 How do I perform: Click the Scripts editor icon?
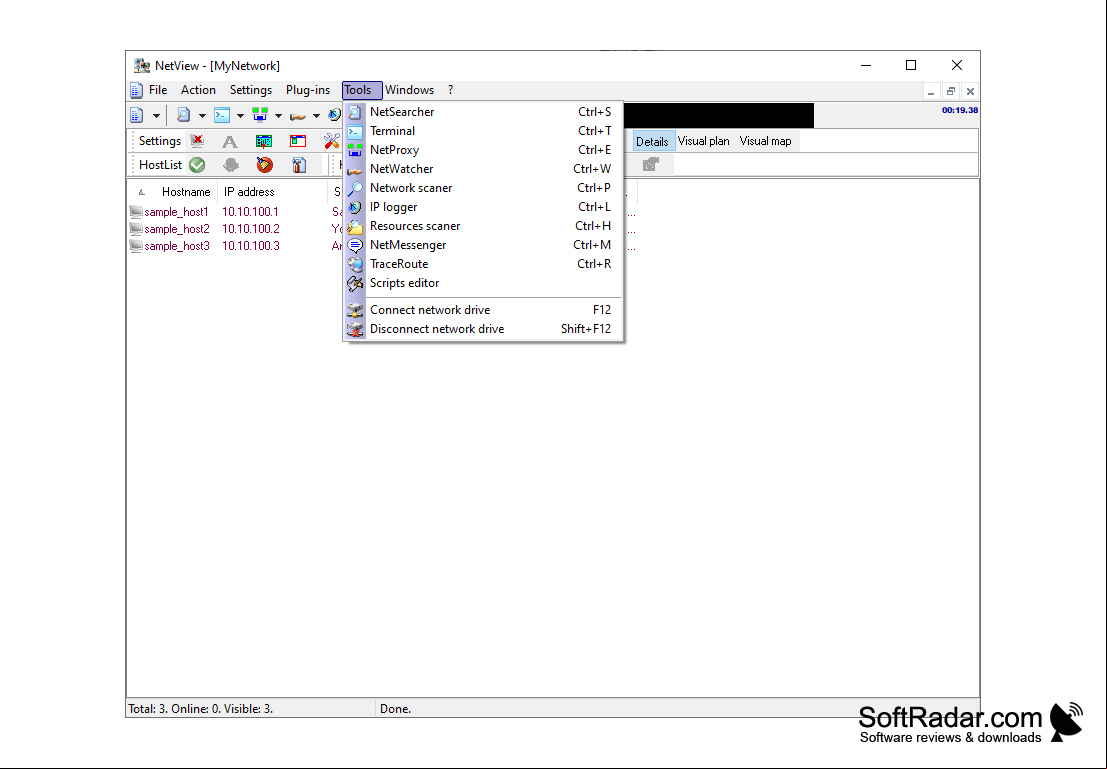(x=355, y=283)
